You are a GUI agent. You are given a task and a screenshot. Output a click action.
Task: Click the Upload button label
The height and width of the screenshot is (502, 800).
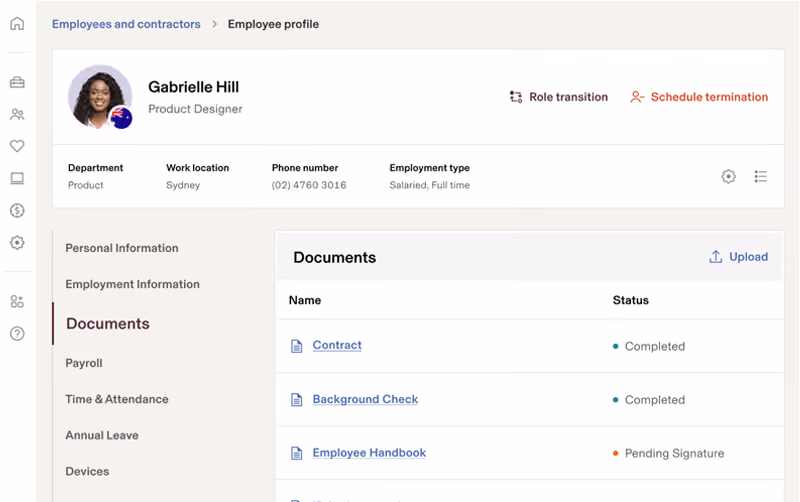coord(748,257)
